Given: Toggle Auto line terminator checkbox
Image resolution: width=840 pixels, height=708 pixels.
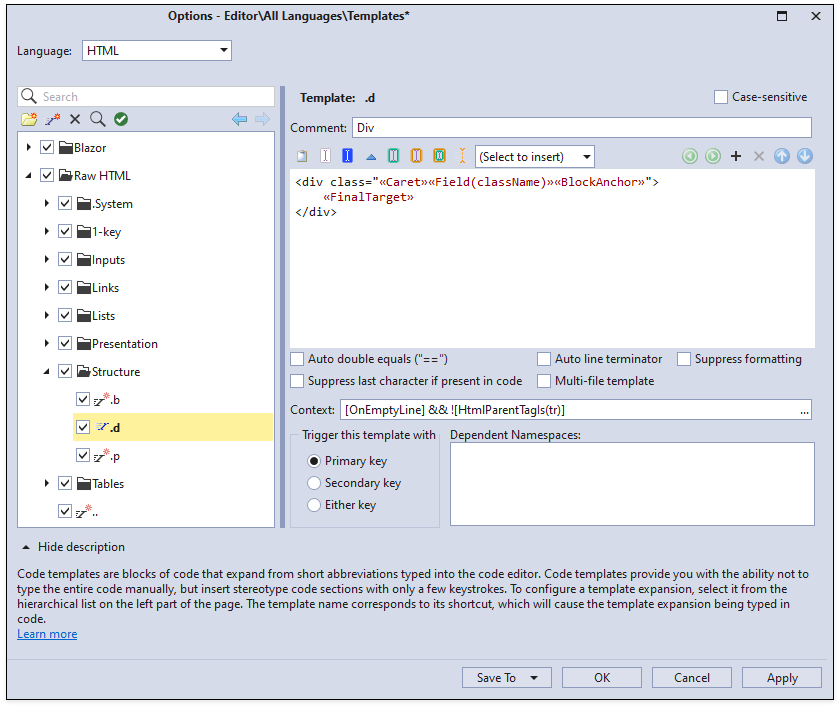Looking at the screenshot, I should point(544,359).
